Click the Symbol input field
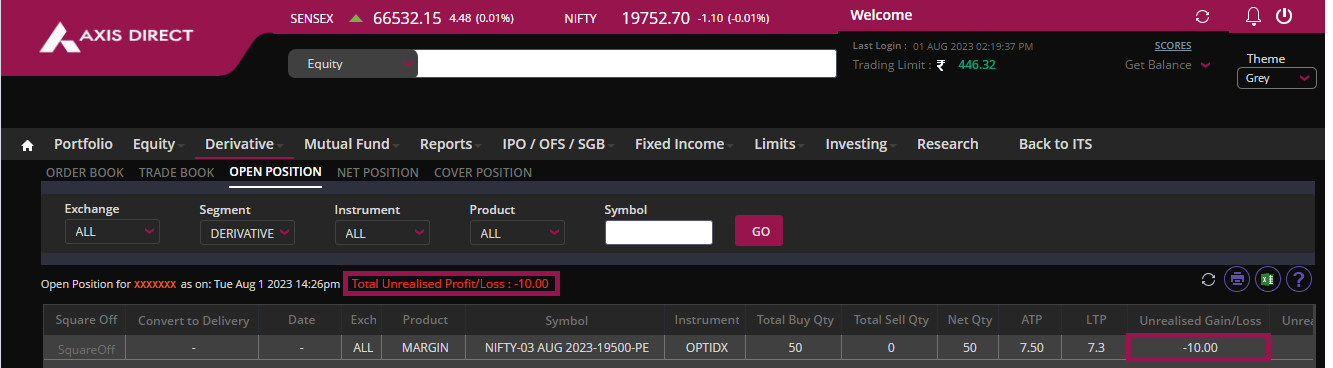The image size is (1333, 368). (x=659, y=232)
